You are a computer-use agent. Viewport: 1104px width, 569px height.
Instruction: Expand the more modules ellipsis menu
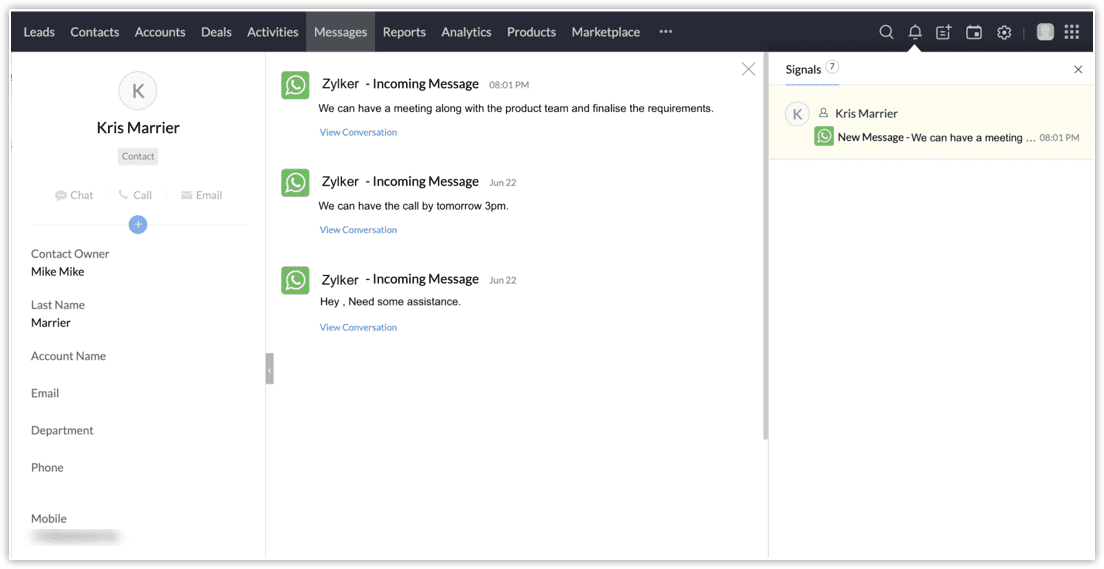666,32
